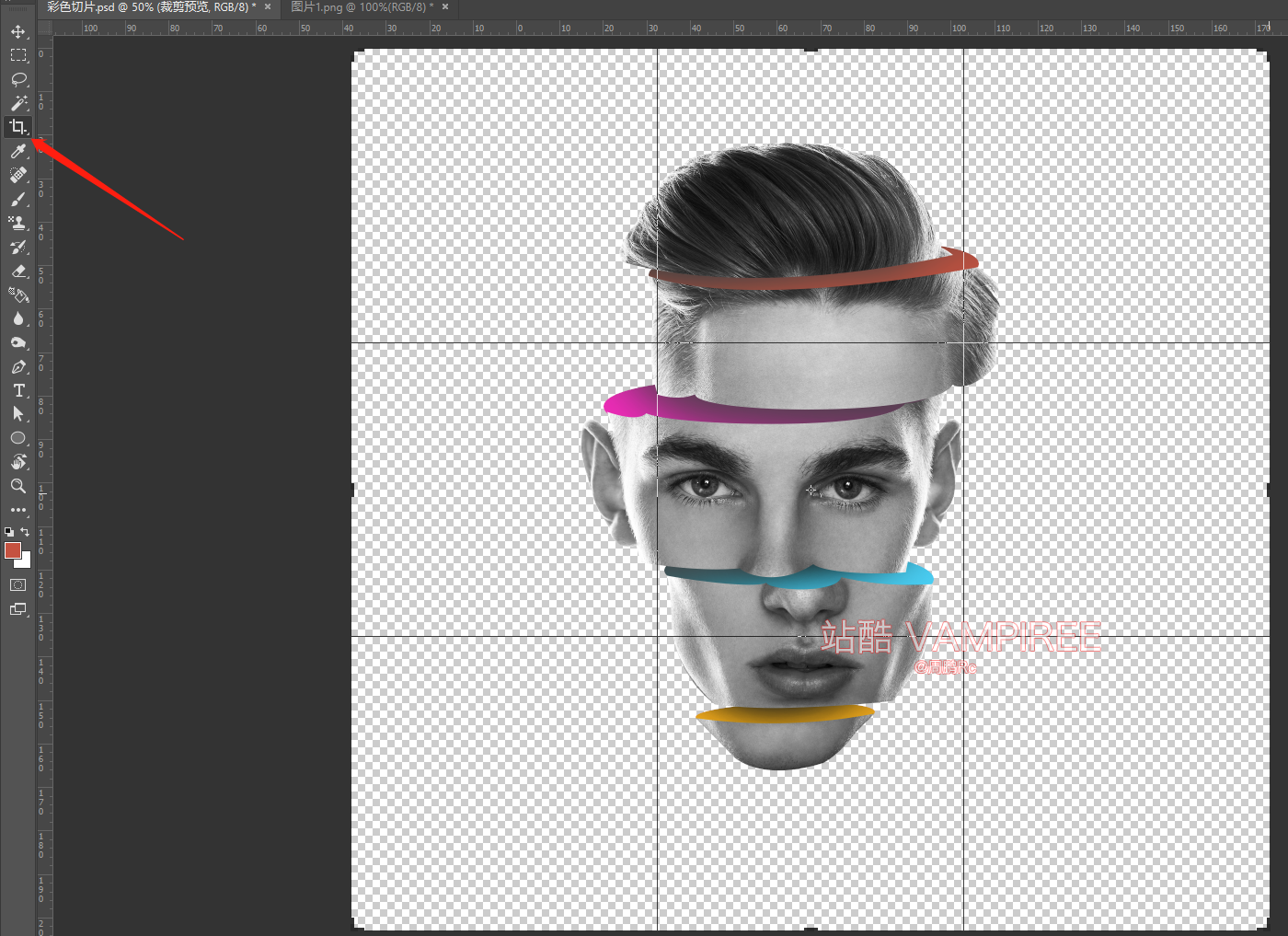The height and width of the screenshot is (936, 1288).
Task: Reset to default foreground and background colors
Action: 9,532
